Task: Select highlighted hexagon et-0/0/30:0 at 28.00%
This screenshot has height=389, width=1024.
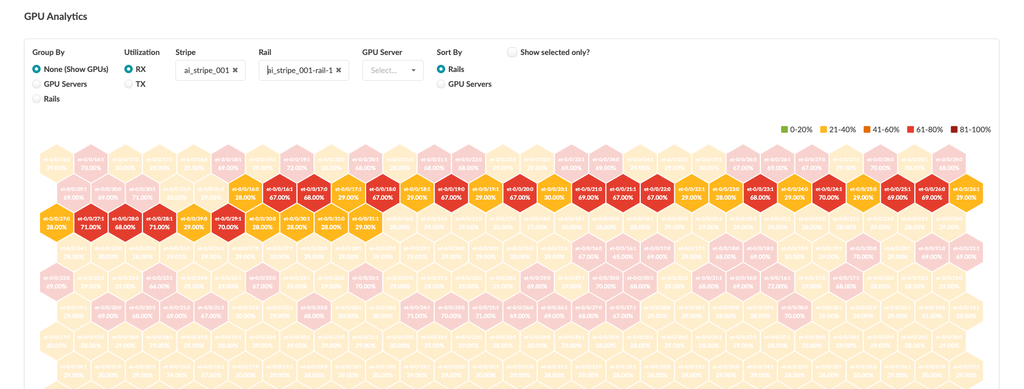Action: (x=263, y=224)
